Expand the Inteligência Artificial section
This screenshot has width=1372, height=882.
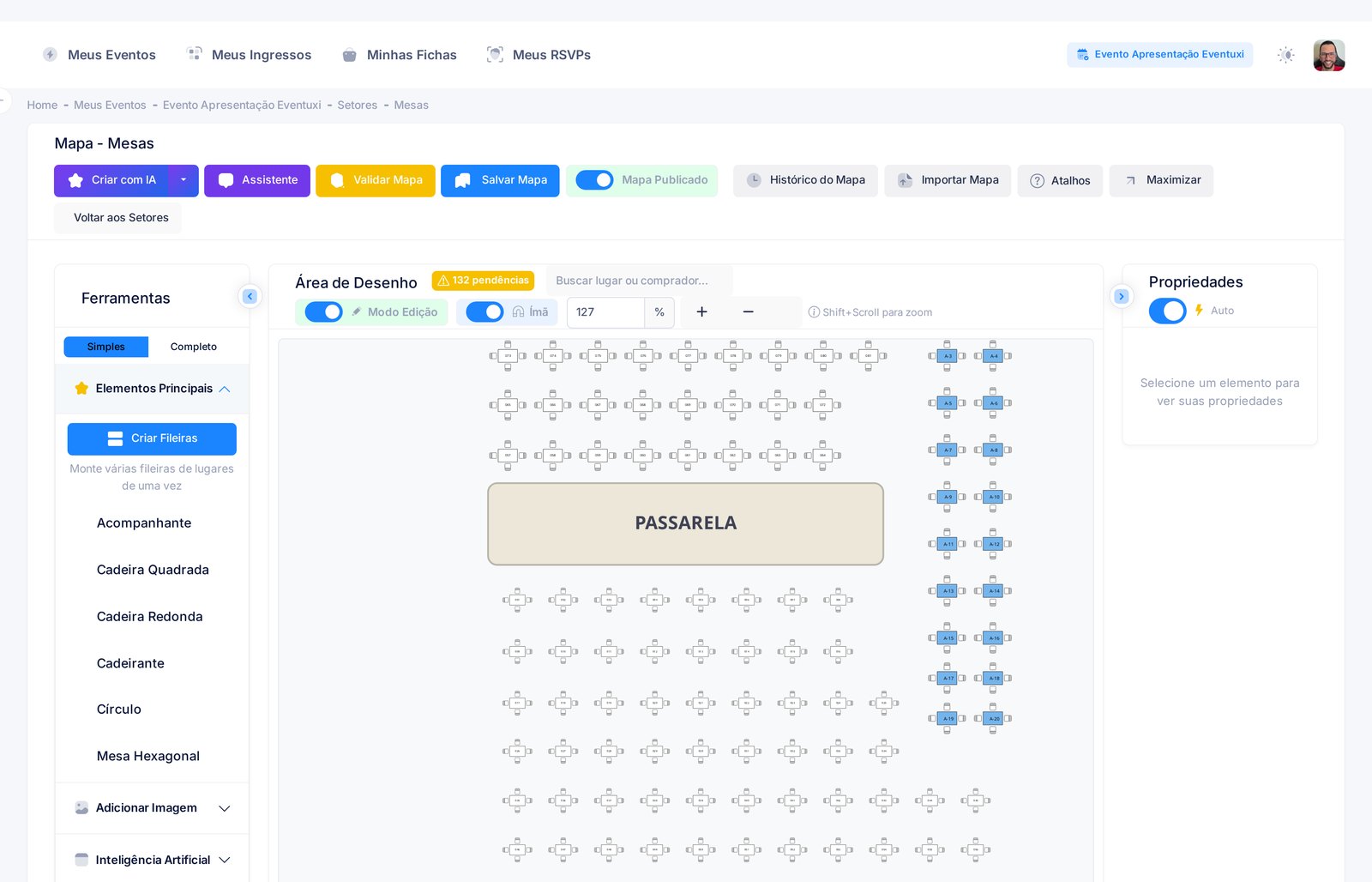pos(153,860)
